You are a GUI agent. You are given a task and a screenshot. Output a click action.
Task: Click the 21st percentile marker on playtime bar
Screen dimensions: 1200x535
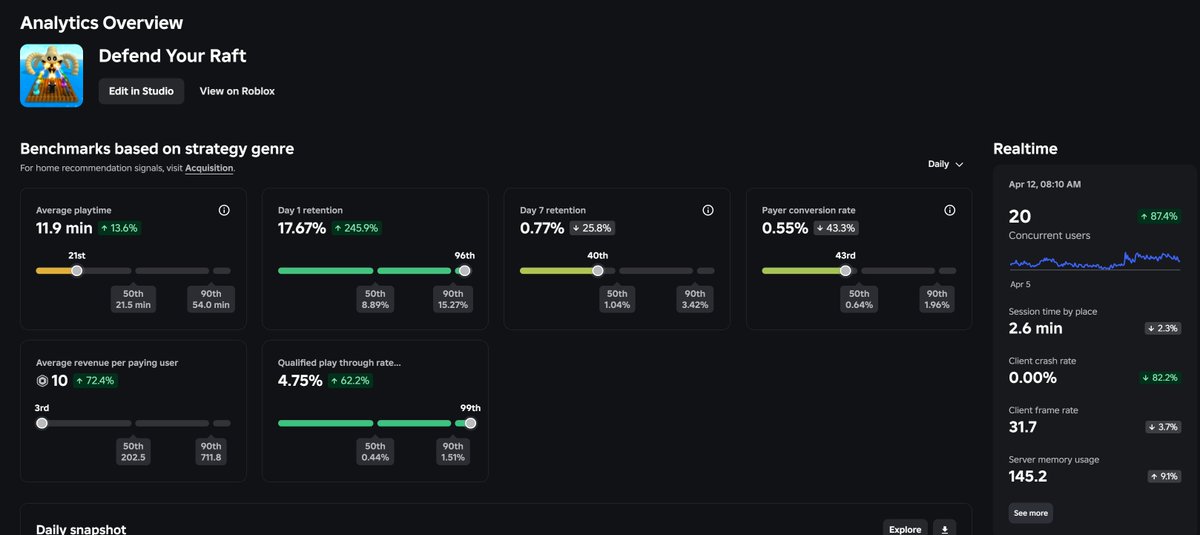(x=77, y=270)
